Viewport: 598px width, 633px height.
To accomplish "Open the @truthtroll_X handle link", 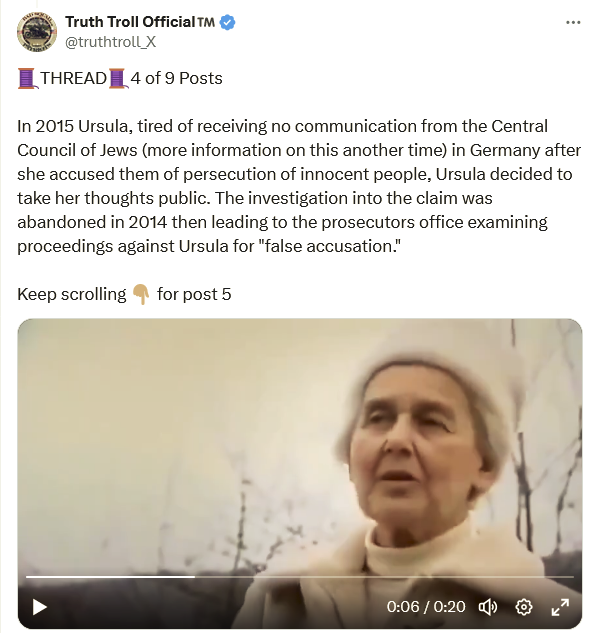I will 111,42.
